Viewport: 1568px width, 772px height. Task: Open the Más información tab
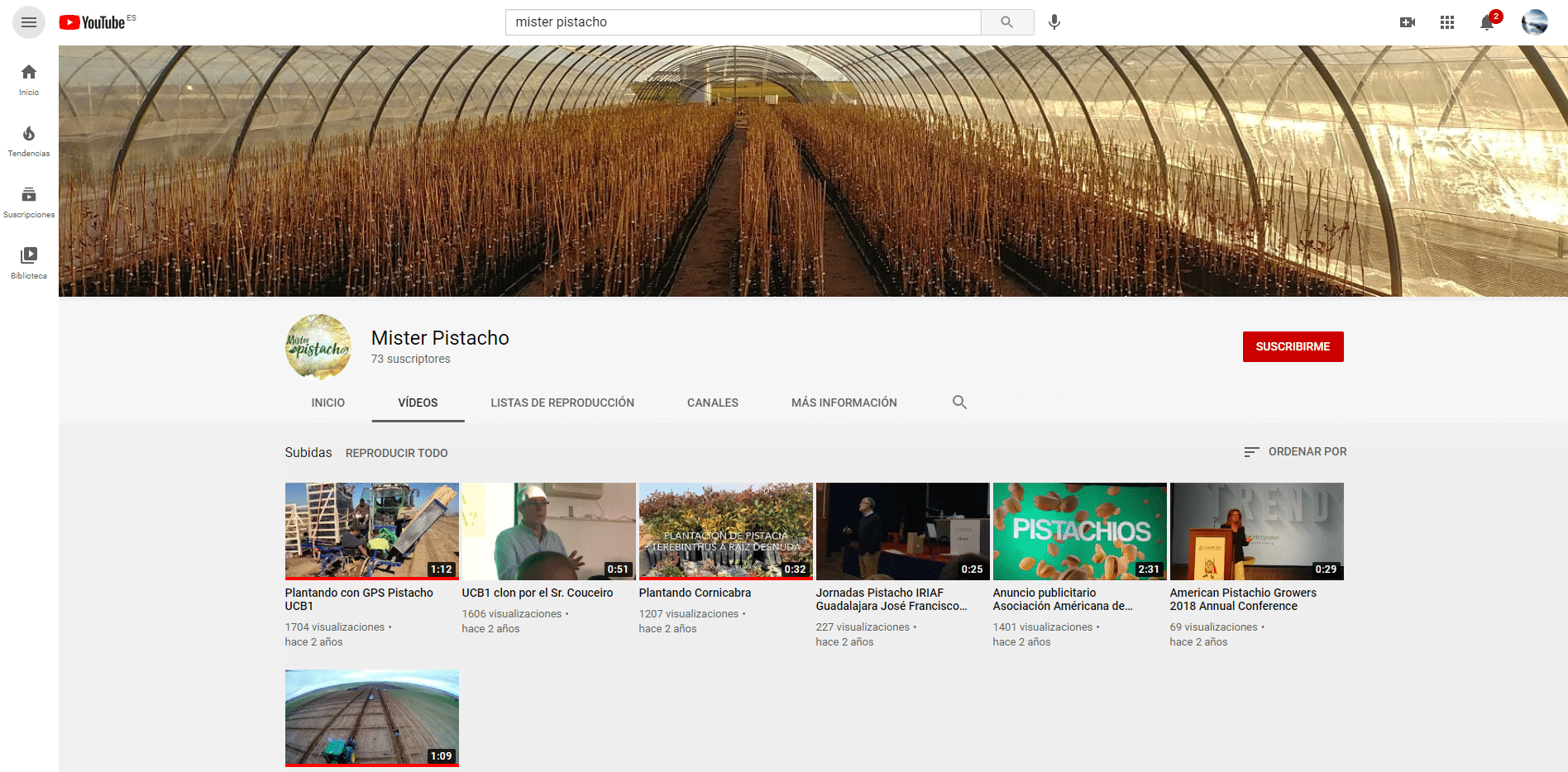point(844,403)
